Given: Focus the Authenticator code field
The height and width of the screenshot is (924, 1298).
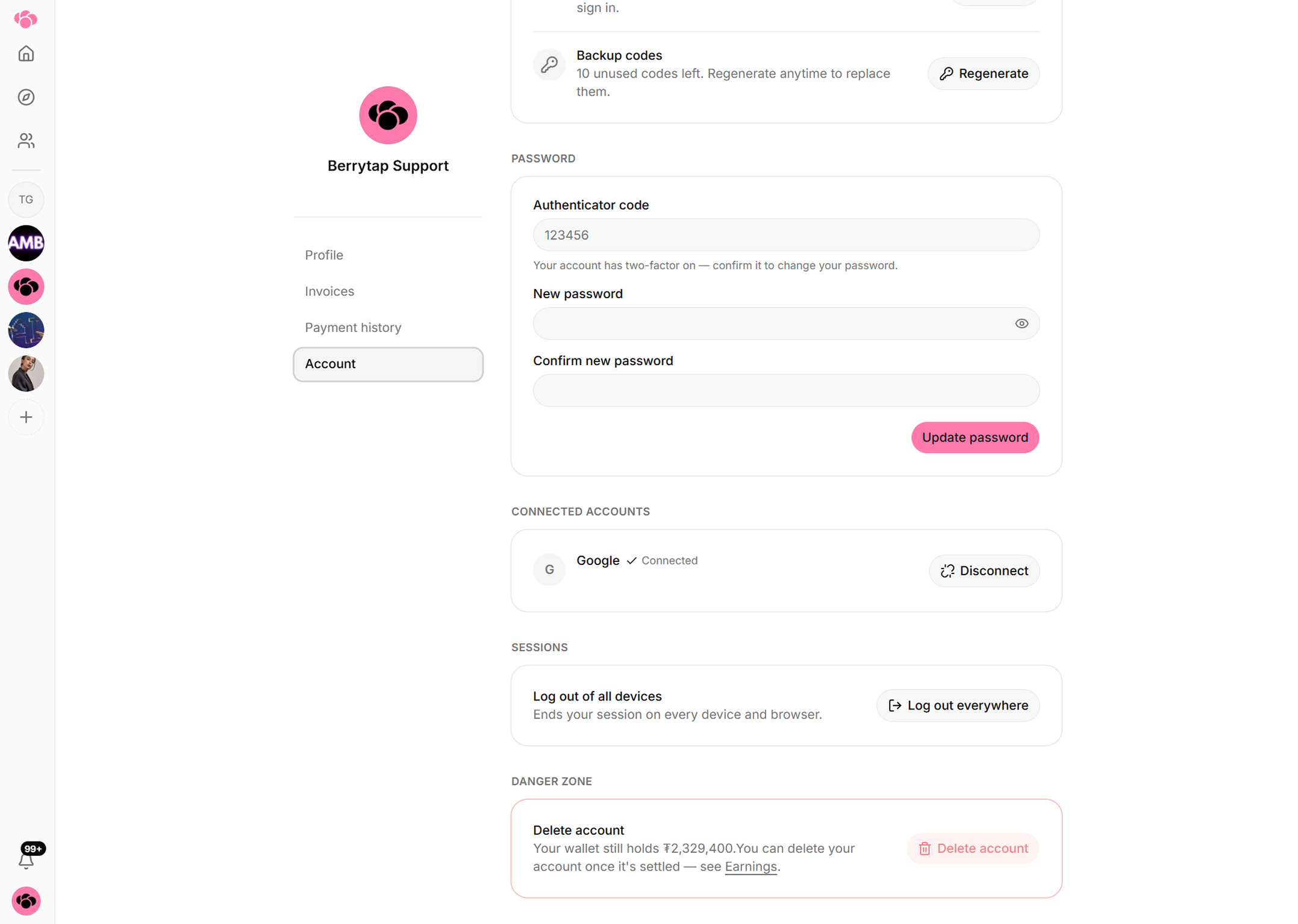Looking at the screenshot, I should click(x=786, y=235).
